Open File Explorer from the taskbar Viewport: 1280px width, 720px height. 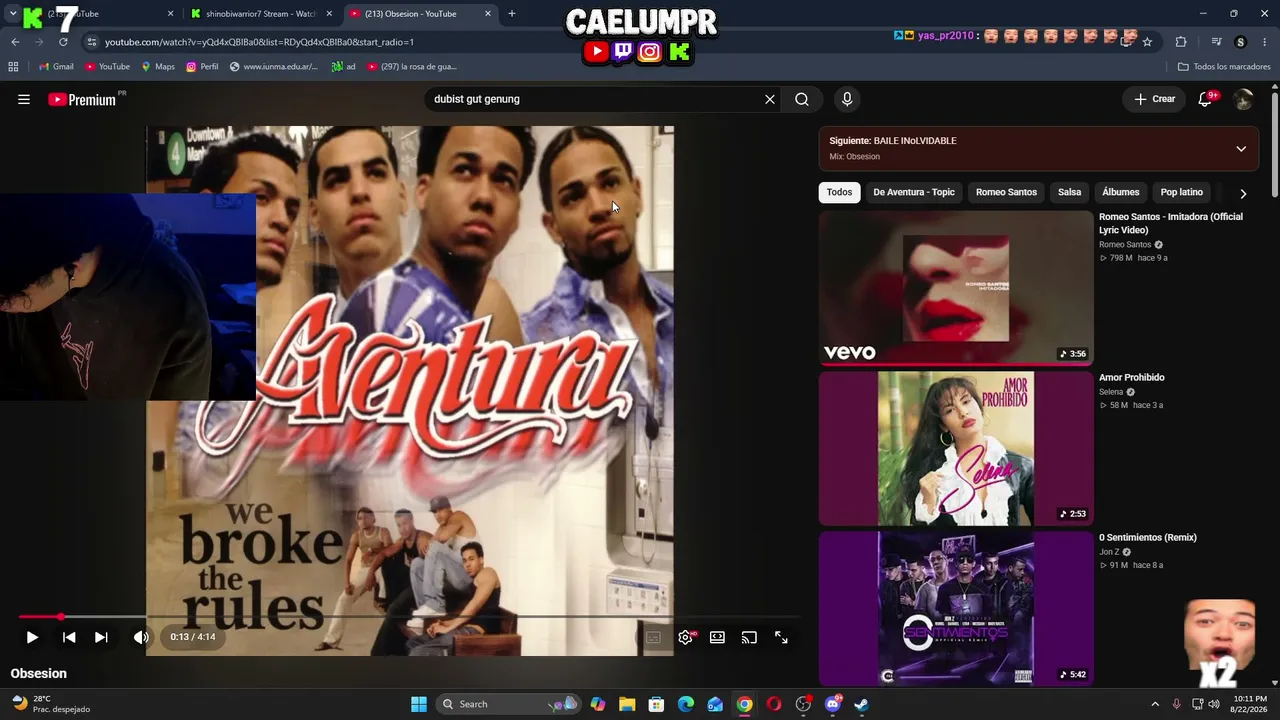627,704
